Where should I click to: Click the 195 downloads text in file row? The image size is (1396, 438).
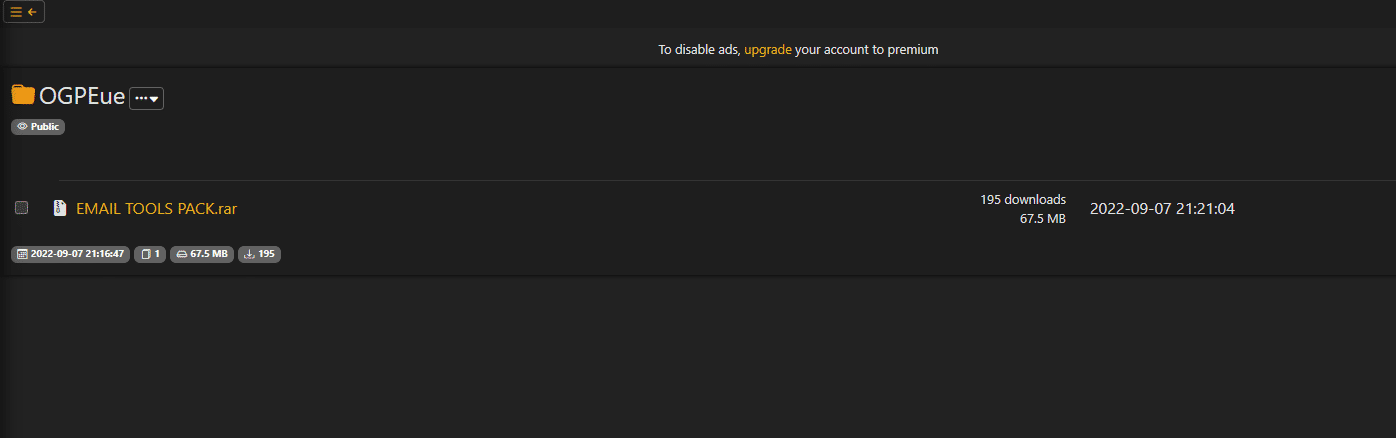point(1022,199)
